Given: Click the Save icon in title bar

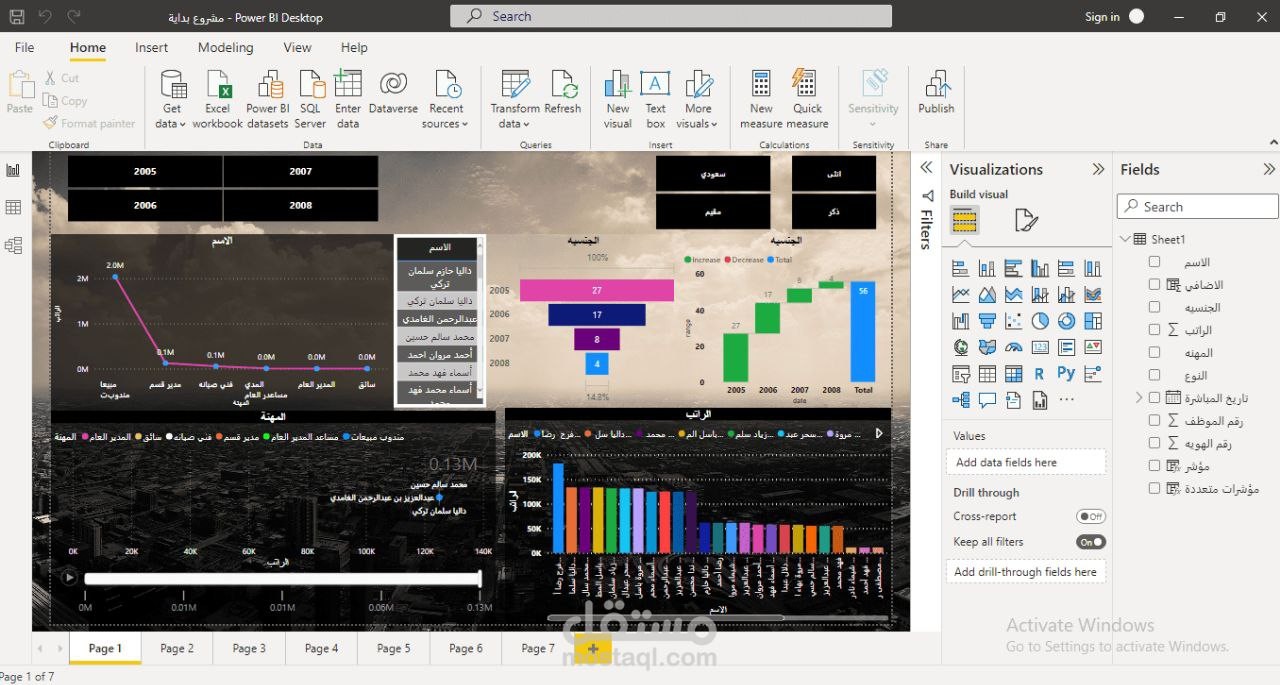Looking at the screenshot, I should point(17,17).
